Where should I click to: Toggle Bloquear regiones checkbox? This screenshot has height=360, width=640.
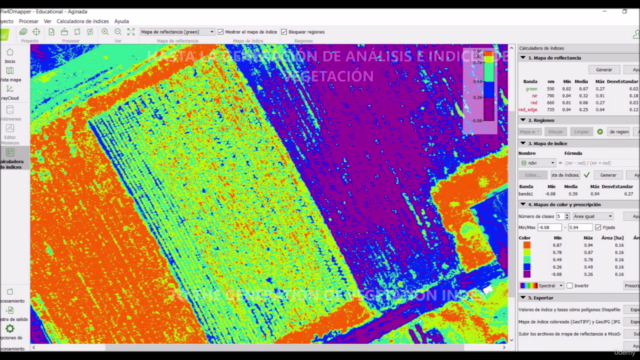[284, 32]
